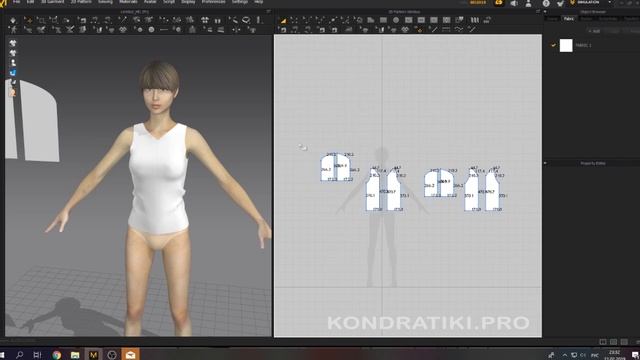Click the three vertical bars icon in 2D toolbar

pos(475,20)
